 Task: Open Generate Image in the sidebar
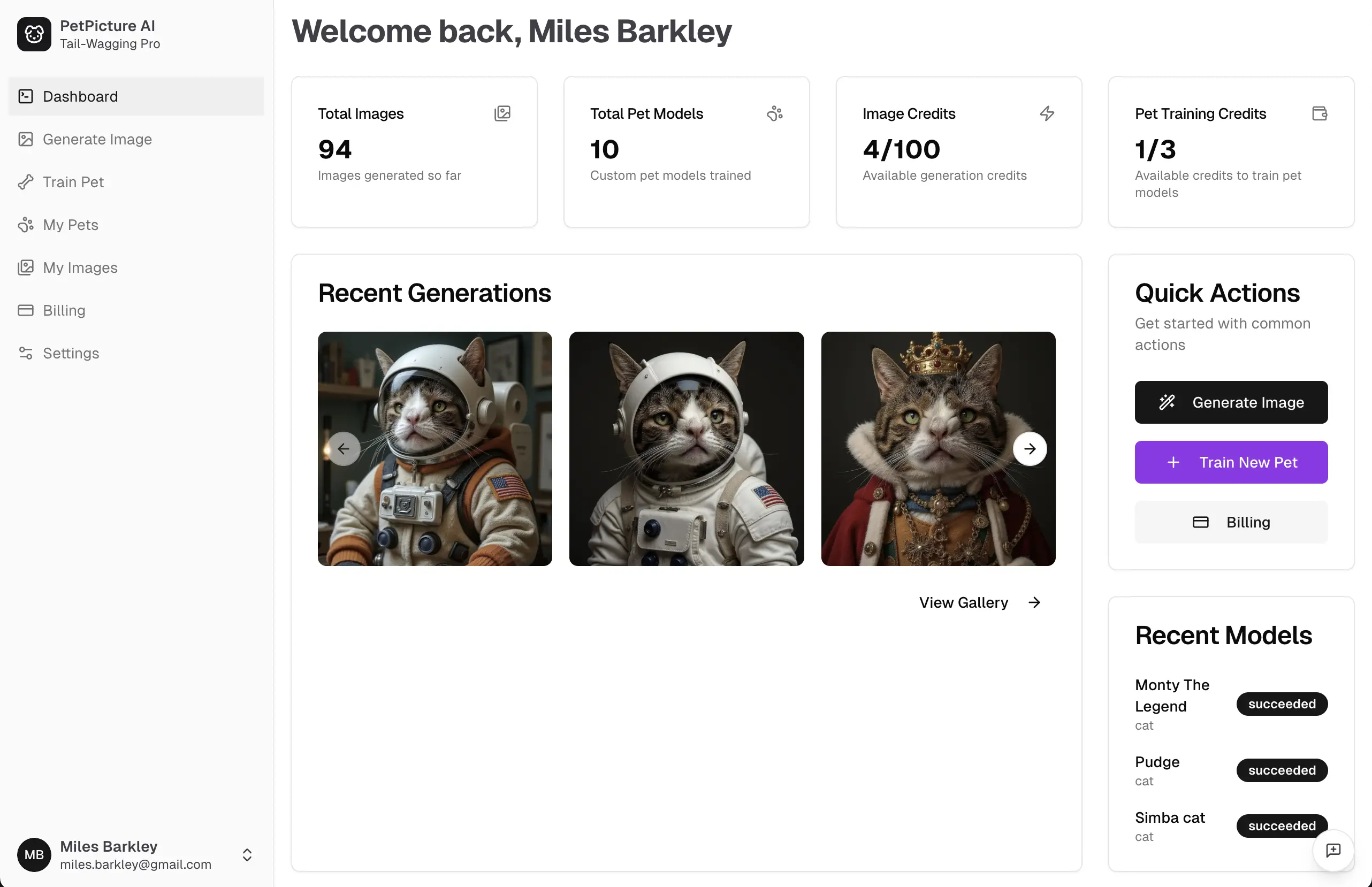tap(97, 140)
